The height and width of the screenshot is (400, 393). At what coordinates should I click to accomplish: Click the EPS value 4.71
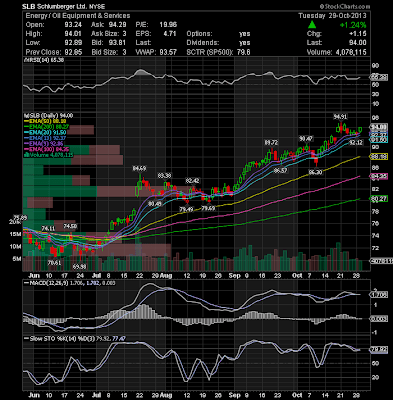tap(170, 34)
